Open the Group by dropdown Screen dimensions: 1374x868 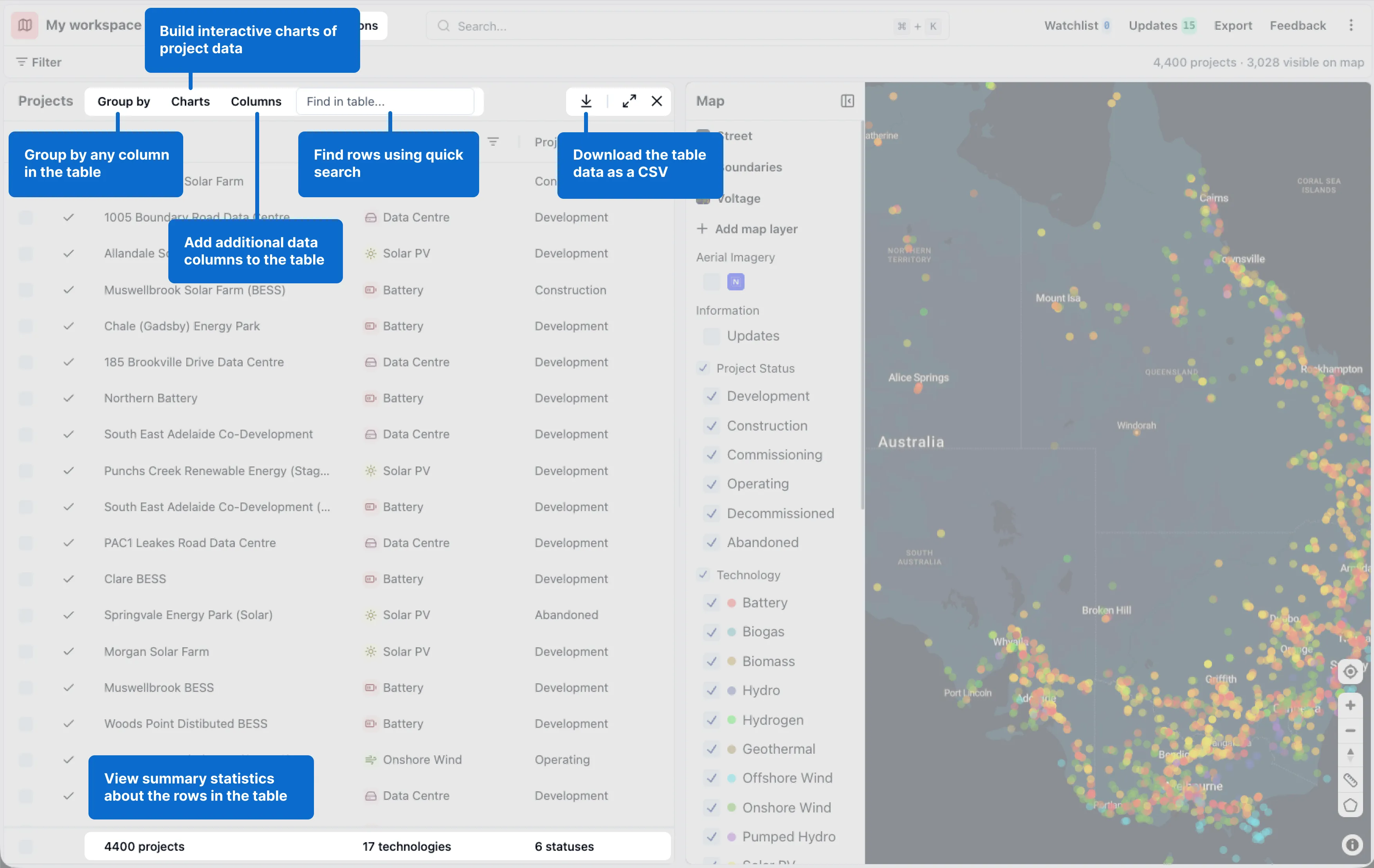(123, 101)
